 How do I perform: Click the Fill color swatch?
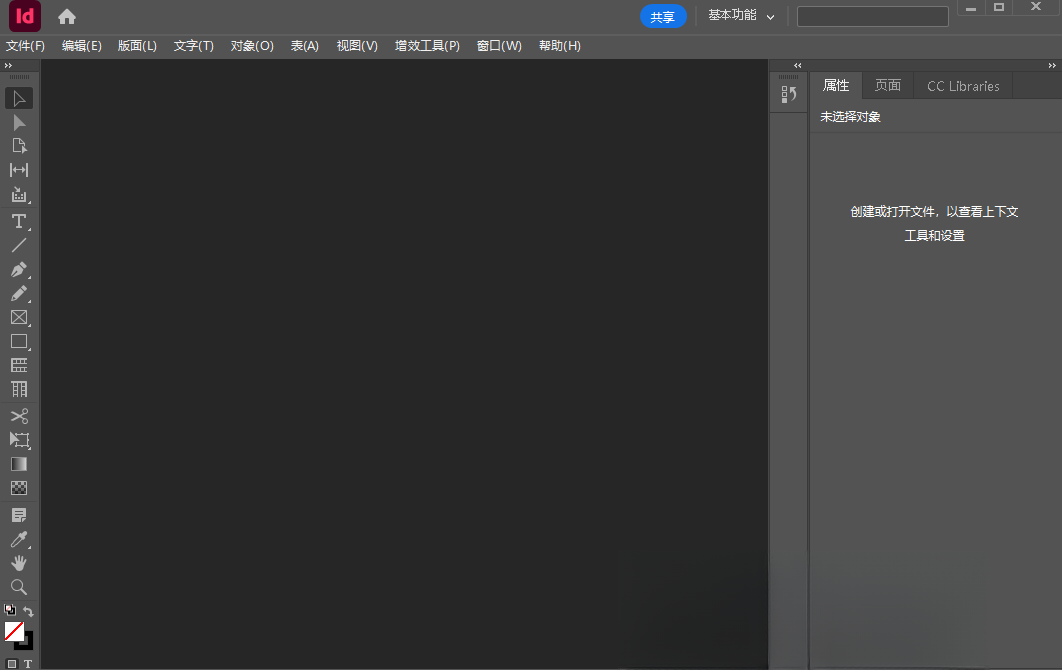tap(14, 631)
